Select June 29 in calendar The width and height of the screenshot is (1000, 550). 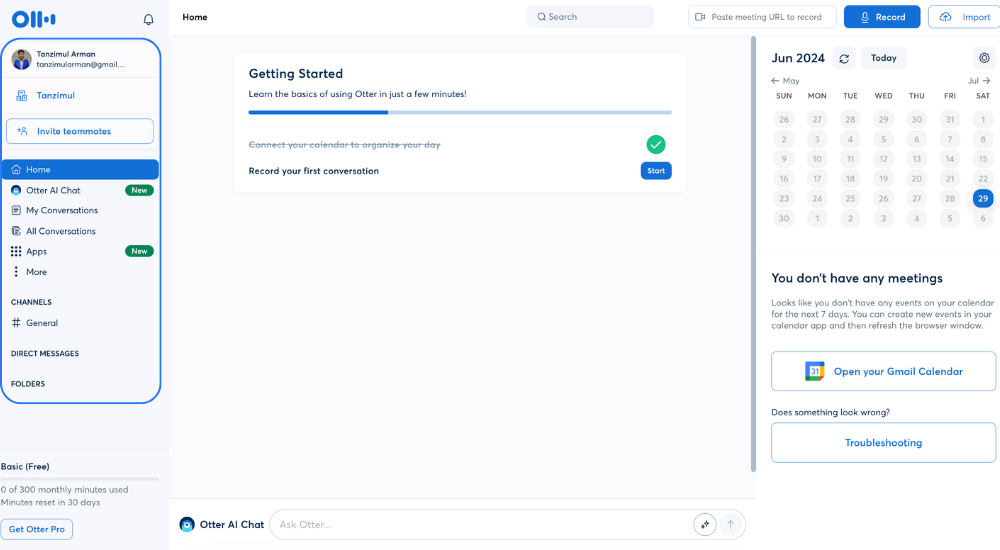pos(983,198)
